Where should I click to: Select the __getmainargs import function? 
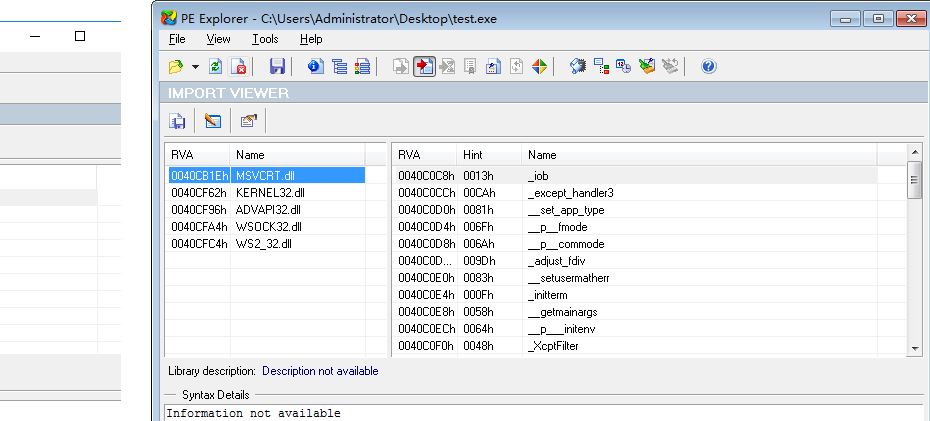[x=562, y=312]
